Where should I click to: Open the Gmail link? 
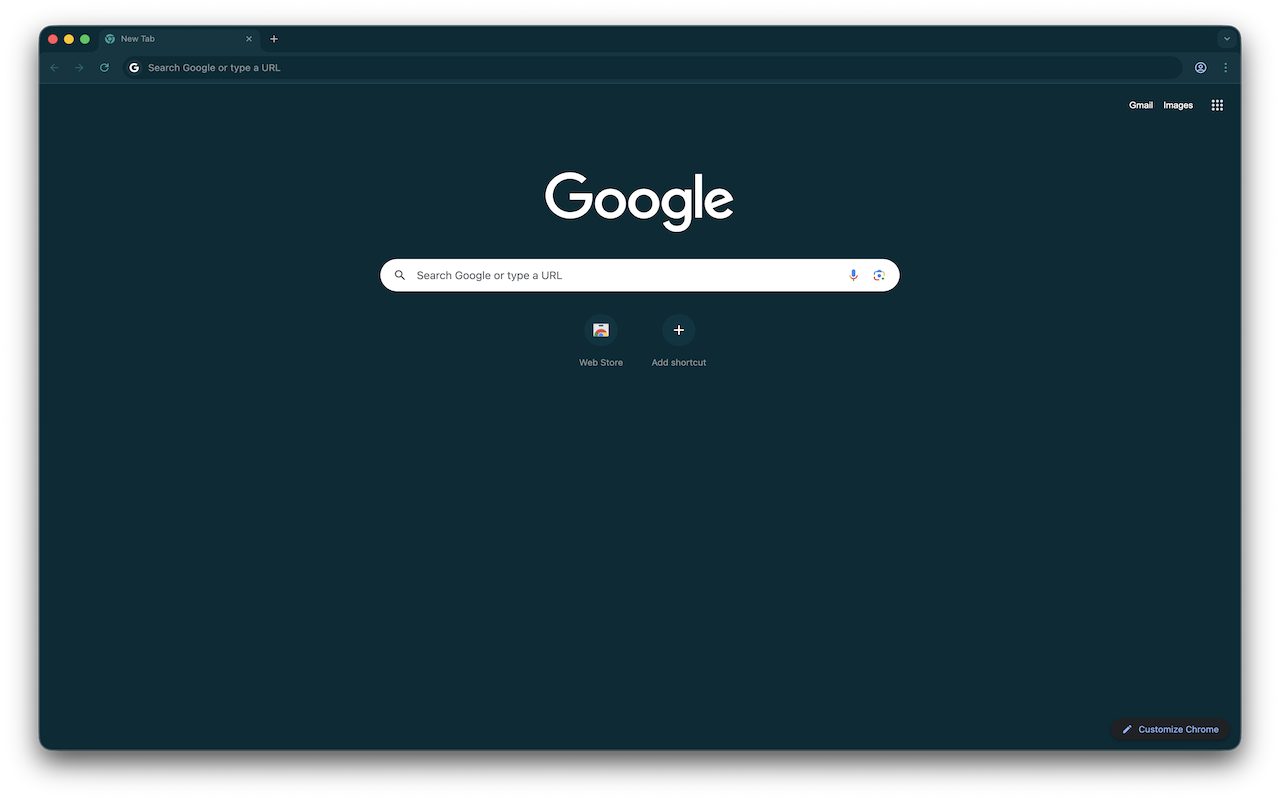click(1141, 105)
